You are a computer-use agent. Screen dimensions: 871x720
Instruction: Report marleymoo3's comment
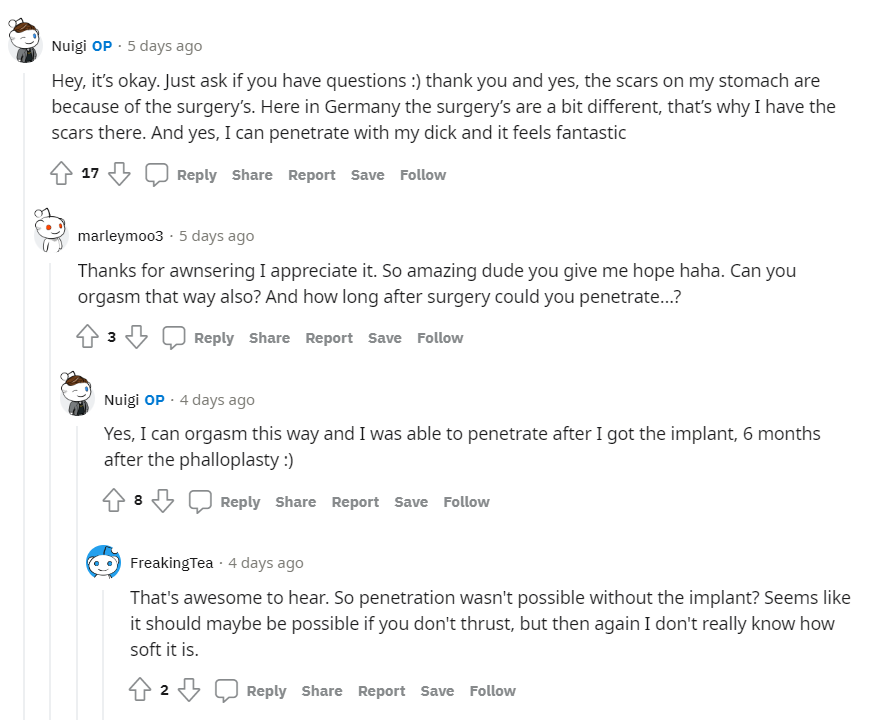coord(329,338)
